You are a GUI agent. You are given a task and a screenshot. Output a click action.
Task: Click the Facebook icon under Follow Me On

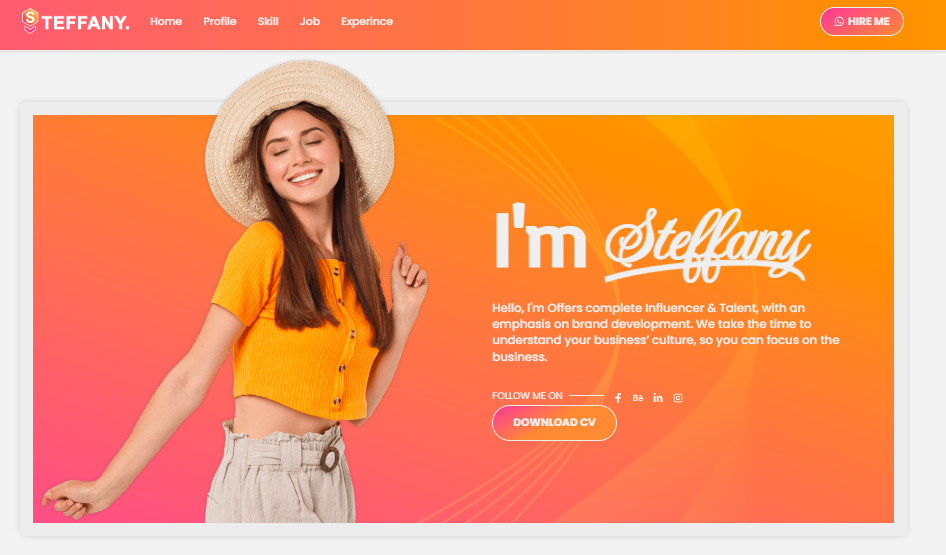pos(618,398)
